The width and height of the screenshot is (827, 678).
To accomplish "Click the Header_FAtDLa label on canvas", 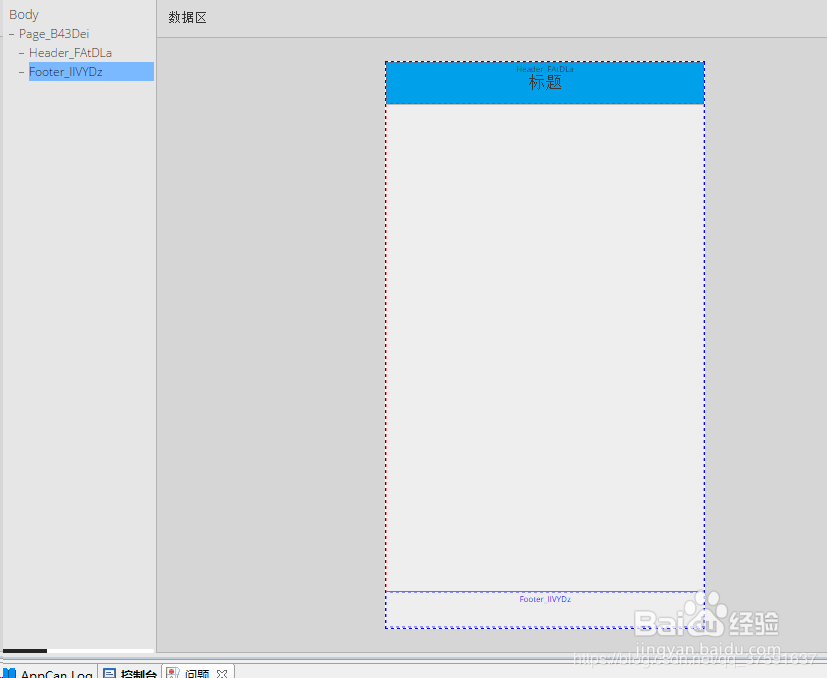I will 545,69.
